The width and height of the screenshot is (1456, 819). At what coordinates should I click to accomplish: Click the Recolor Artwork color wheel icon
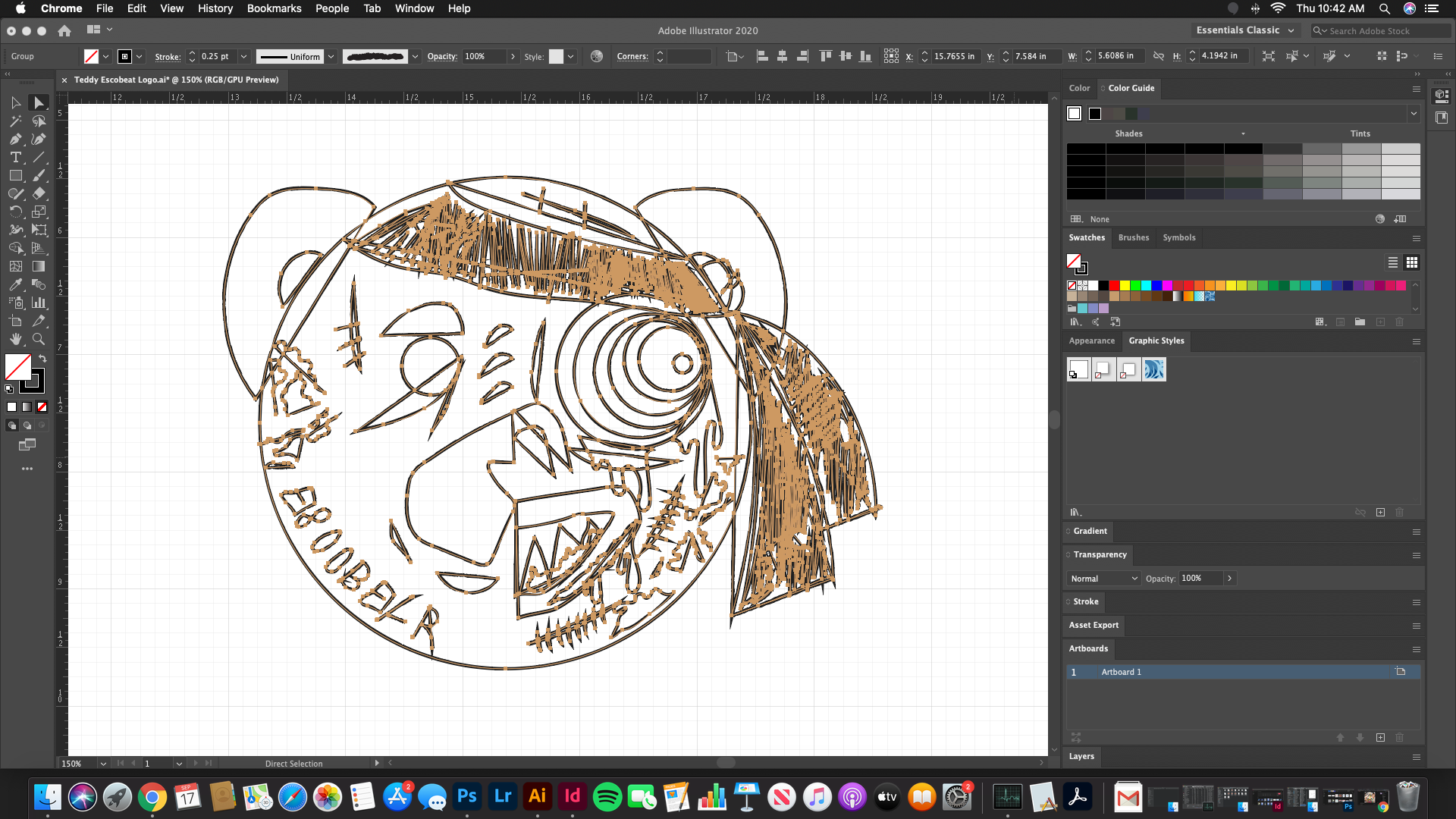597,56
